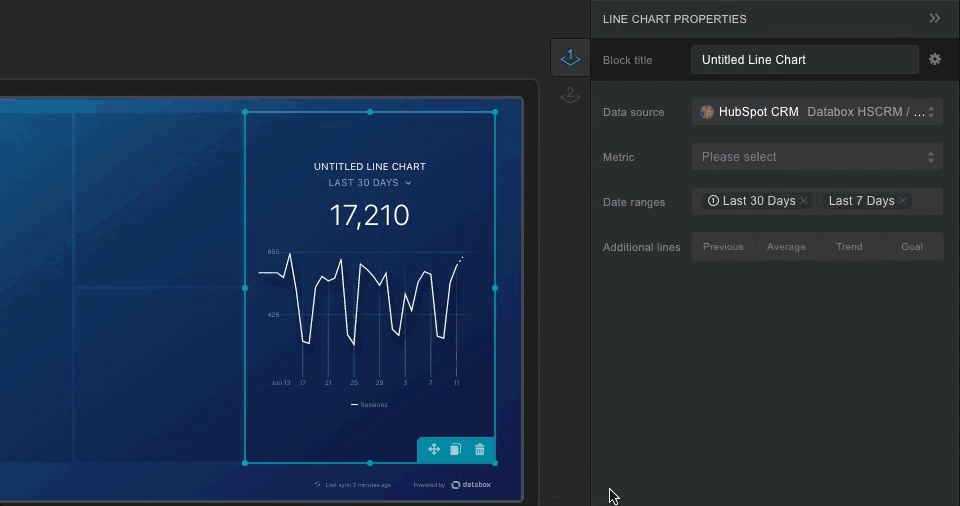
Task: Select the second datablock layer icon
Action: [x=570, y=96]
